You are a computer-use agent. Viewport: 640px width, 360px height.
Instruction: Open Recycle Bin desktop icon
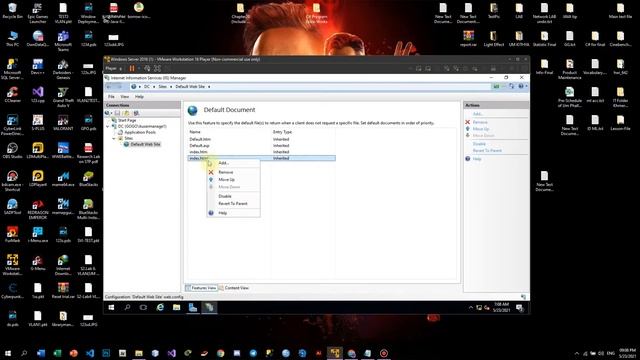[12, 11]
